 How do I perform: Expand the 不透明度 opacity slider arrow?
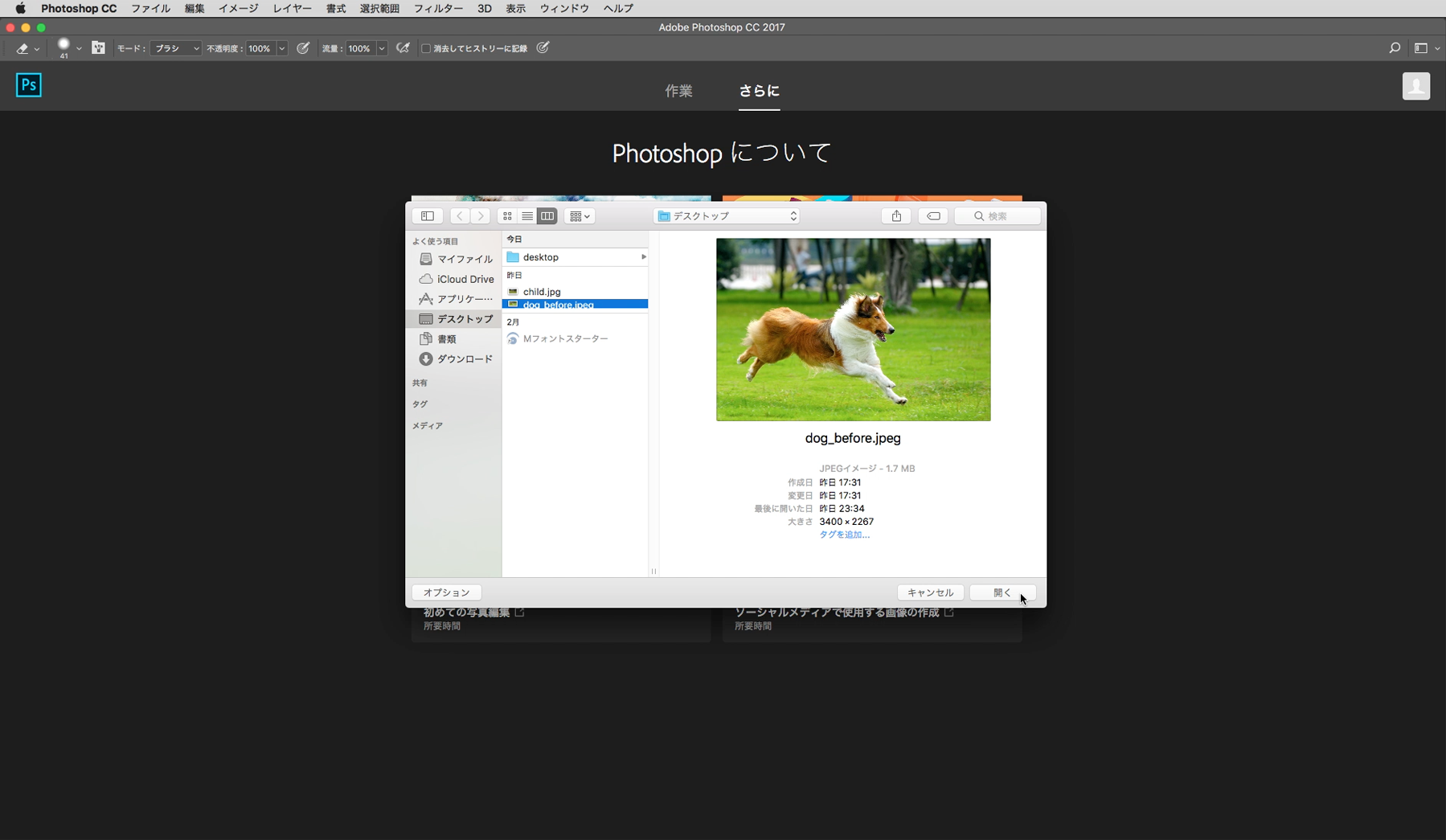click(x=282, y=48)
